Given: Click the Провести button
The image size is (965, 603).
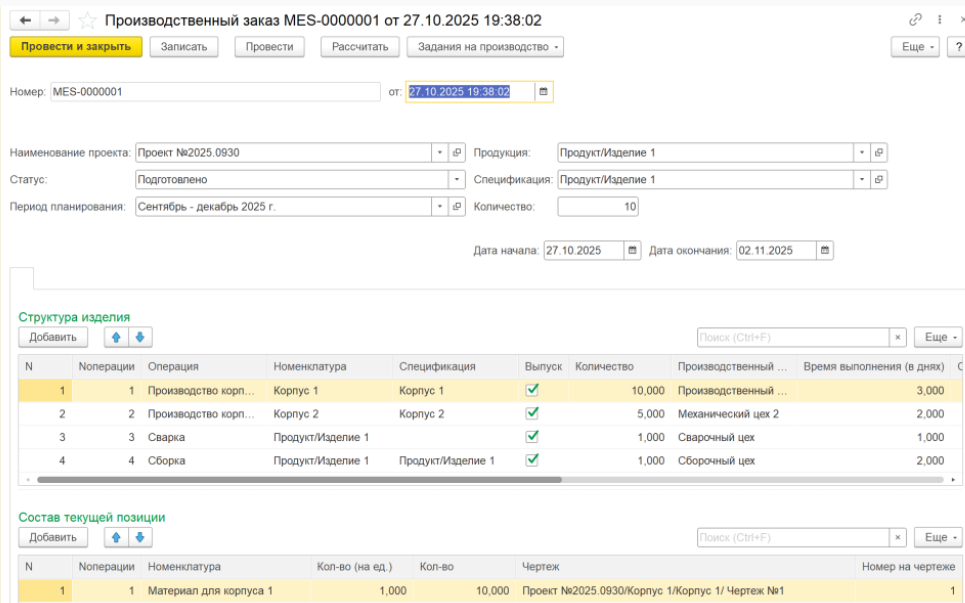Looking at the screenshot, I should coord(270,47).
